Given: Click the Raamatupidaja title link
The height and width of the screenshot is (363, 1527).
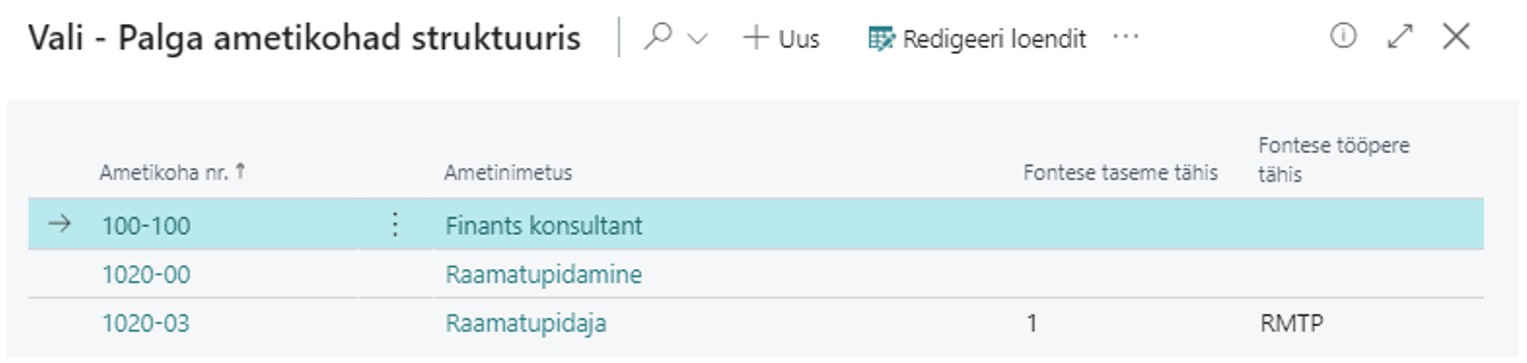Looking at the screenshot, I should [526, 323].
